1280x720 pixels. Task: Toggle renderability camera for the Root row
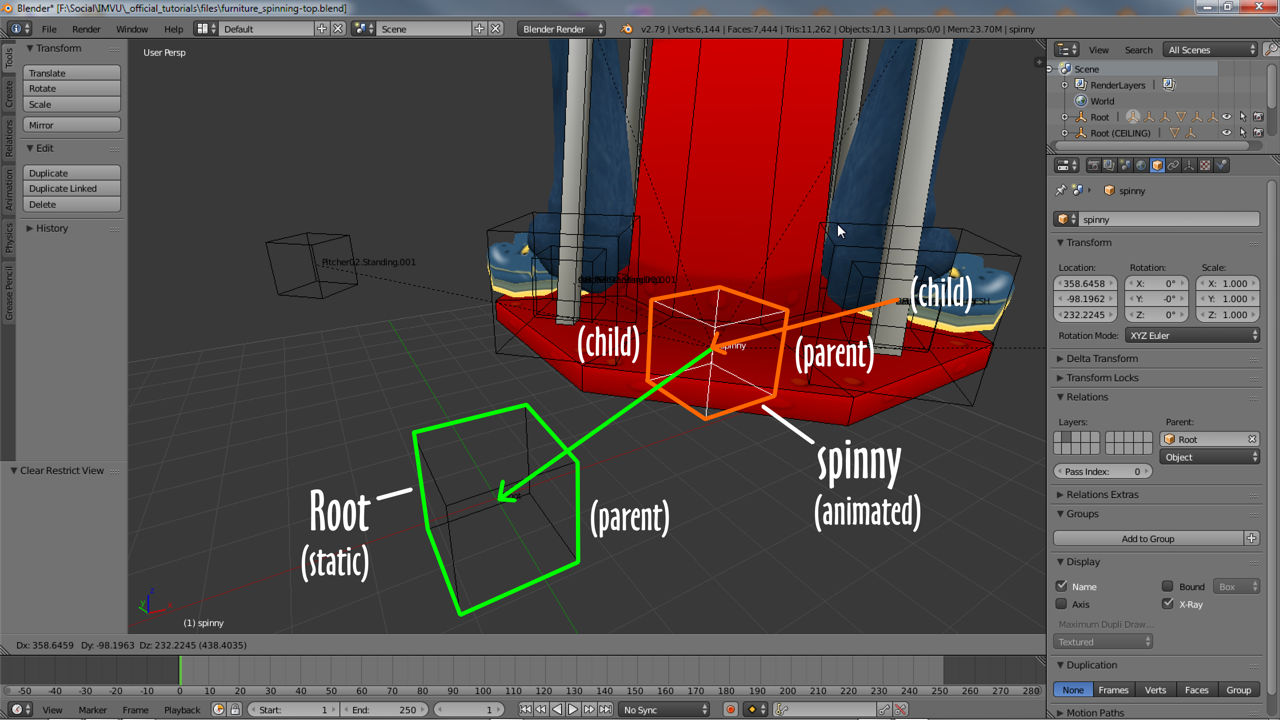coord(1258,117)
